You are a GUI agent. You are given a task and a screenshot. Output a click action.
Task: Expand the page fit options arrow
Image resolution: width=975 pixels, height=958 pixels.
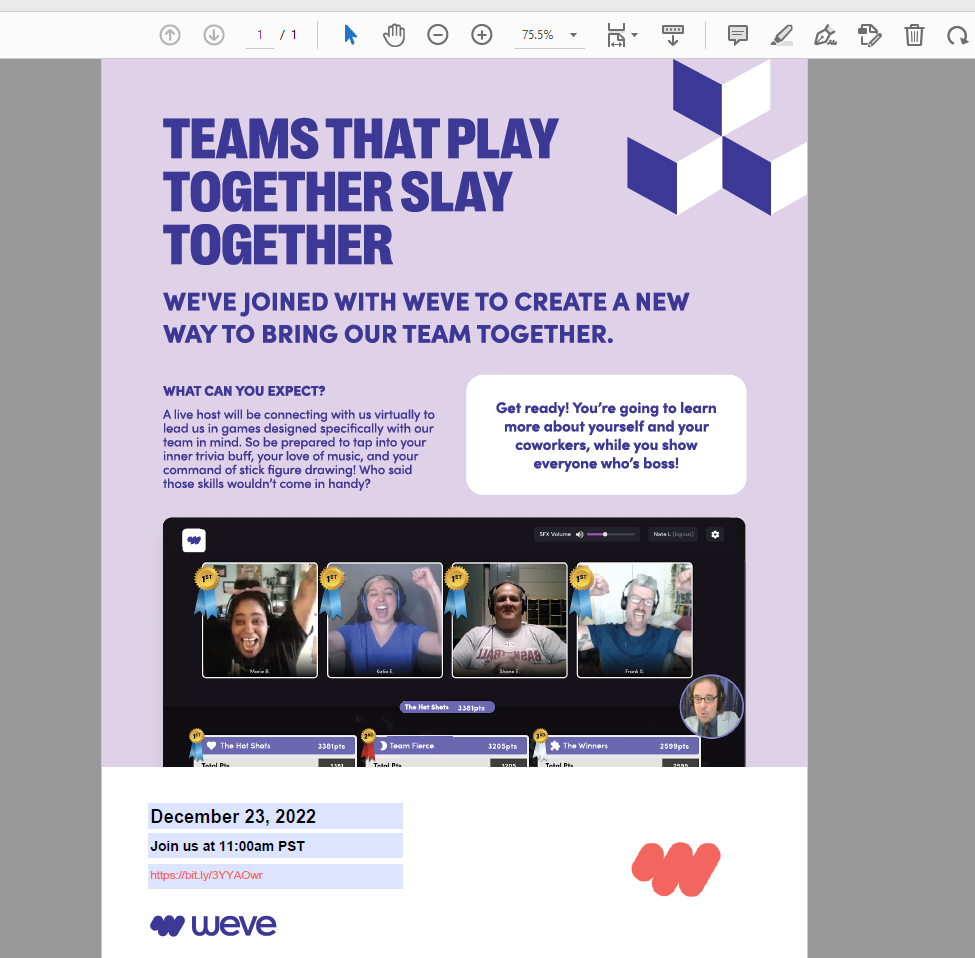pyautogui.click(x=634, y=35)
